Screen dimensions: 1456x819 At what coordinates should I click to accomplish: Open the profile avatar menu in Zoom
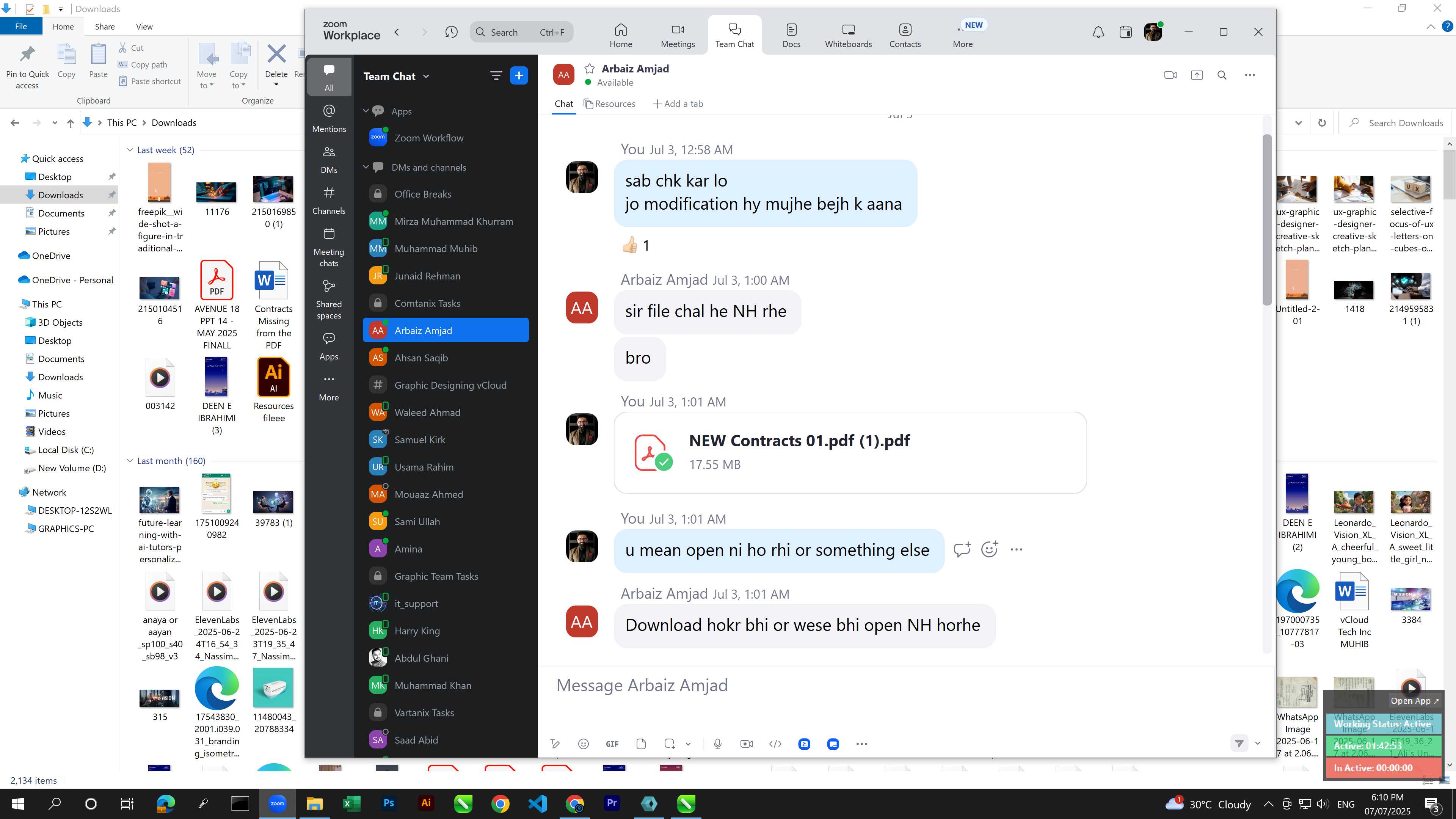coord(1153,32)
